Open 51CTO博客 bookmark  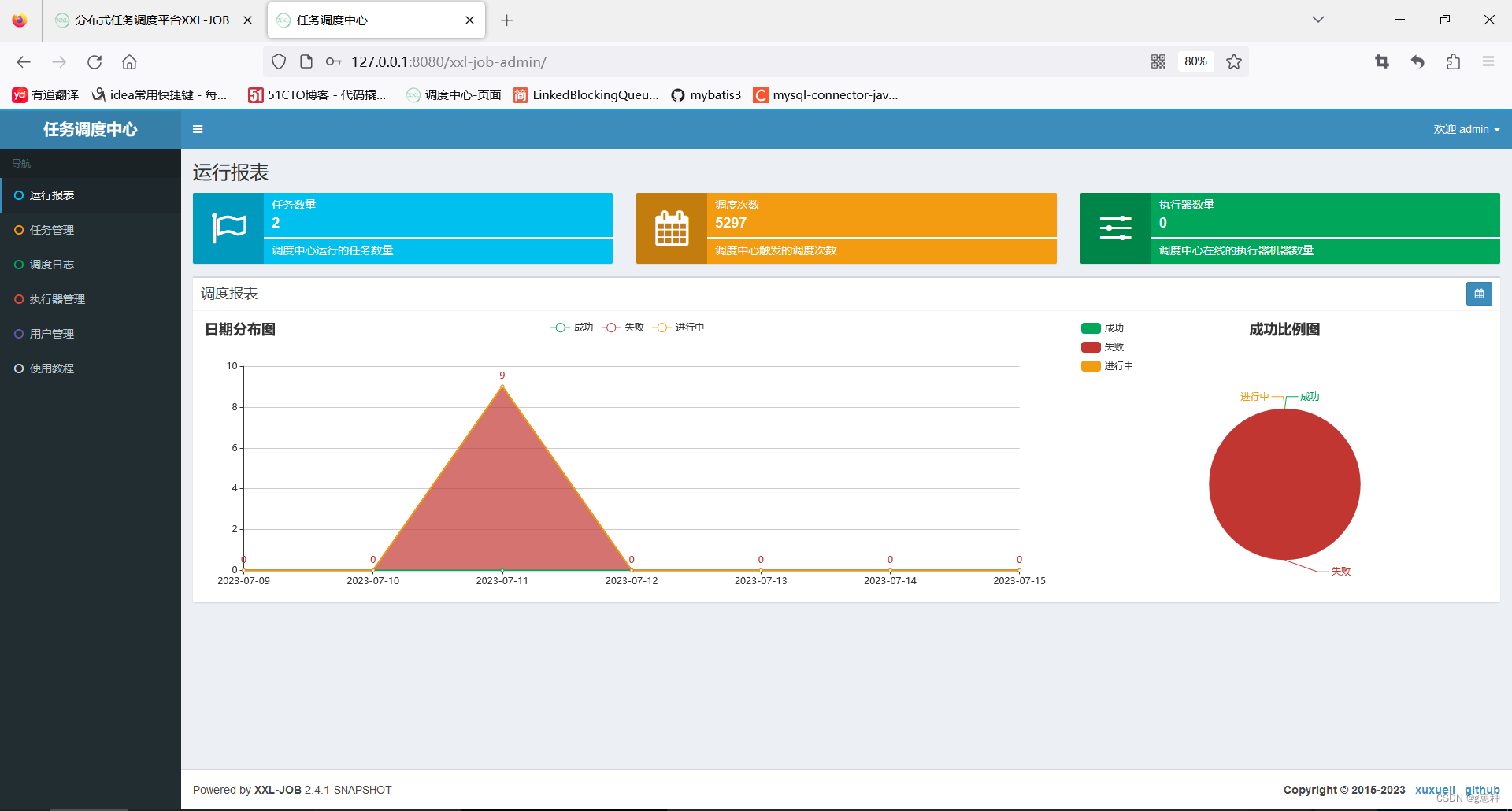click(317, 94)
